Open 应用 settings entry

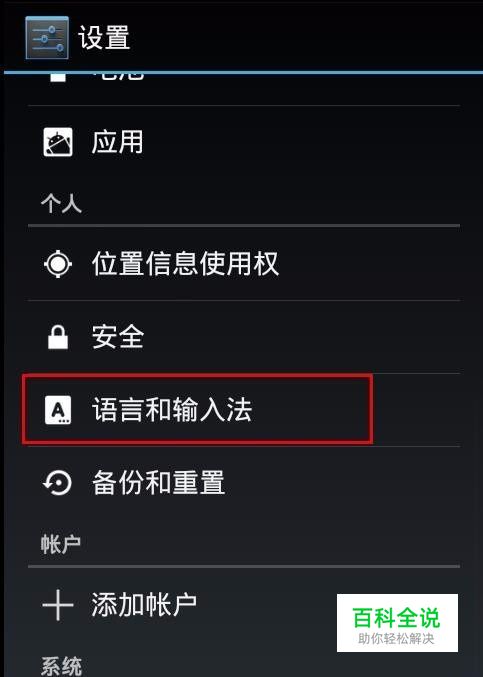[x=244, y=142]
